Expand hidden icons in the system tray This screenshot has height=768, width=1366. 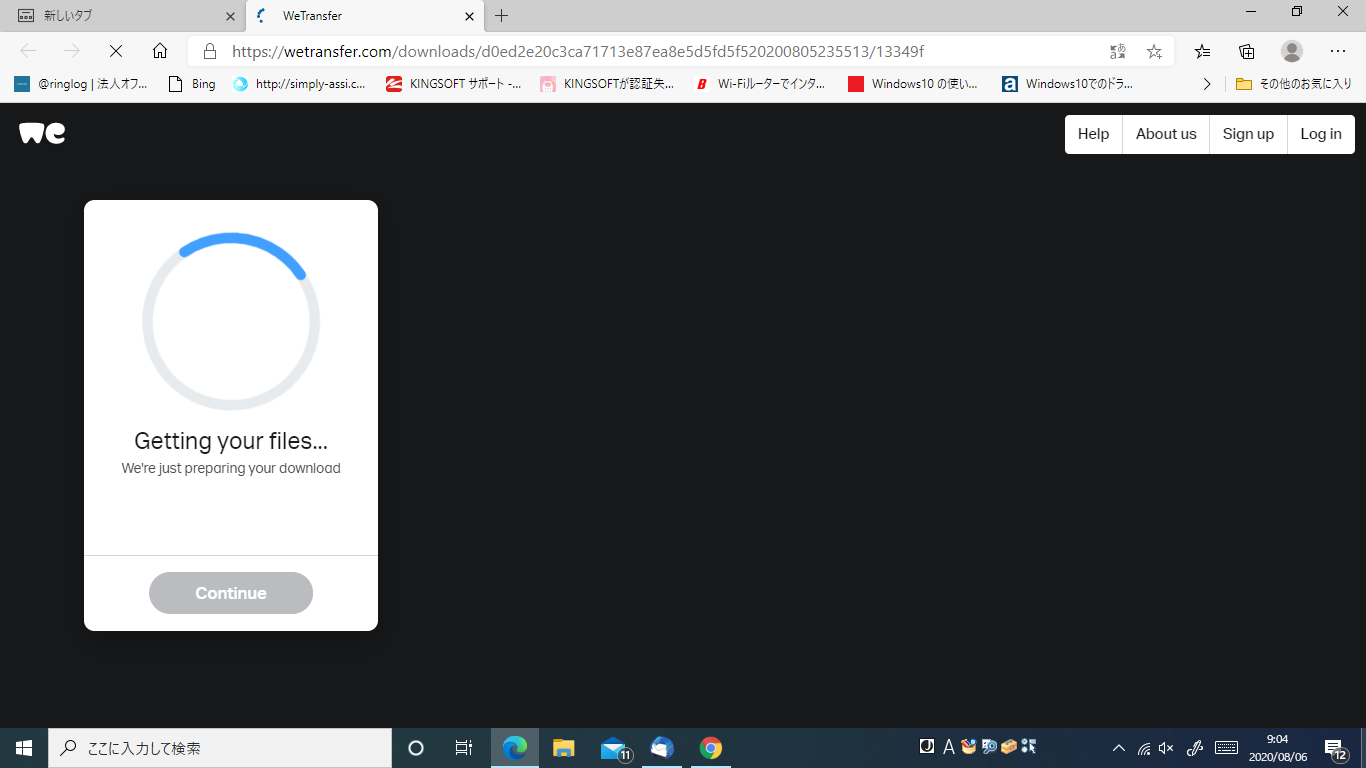[1118, 747]
